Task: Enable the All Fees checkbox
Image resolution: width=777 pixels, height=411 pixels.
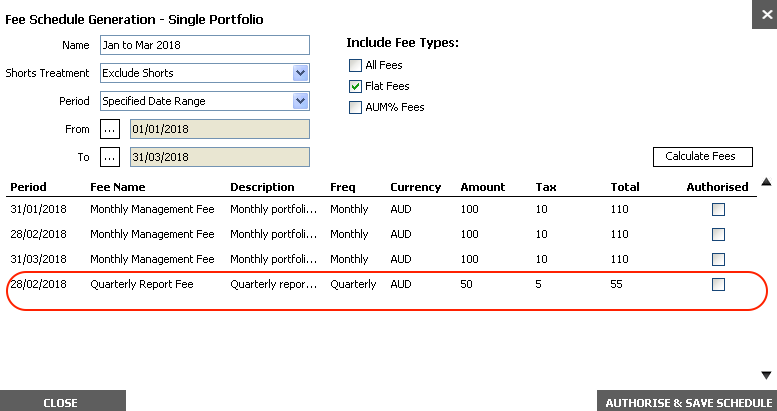Action: tap(355, 65)
